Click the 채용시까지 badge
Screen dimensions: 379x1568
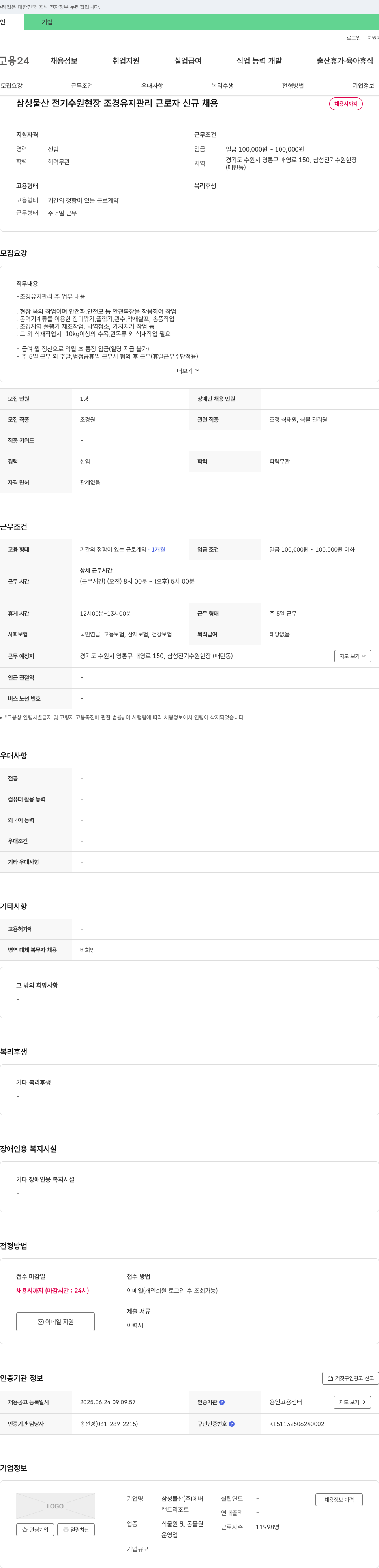click(x=346, y=104)
